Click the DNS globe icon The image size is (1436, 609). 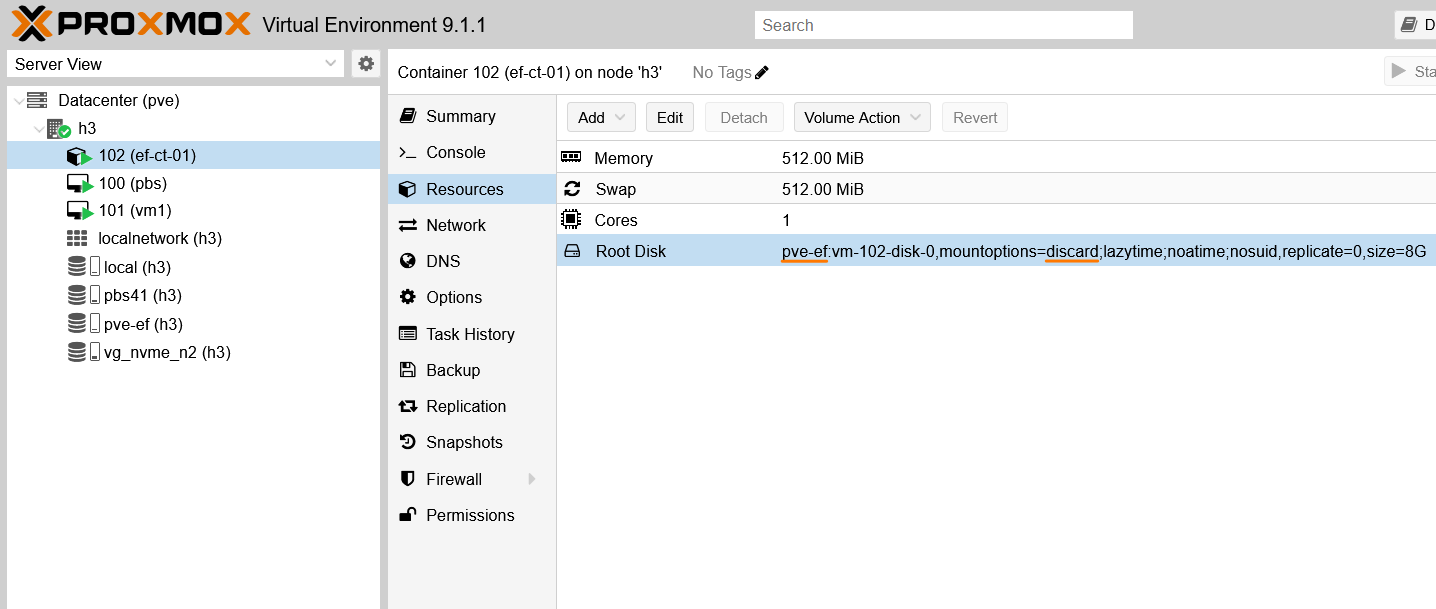coord(407,261)
